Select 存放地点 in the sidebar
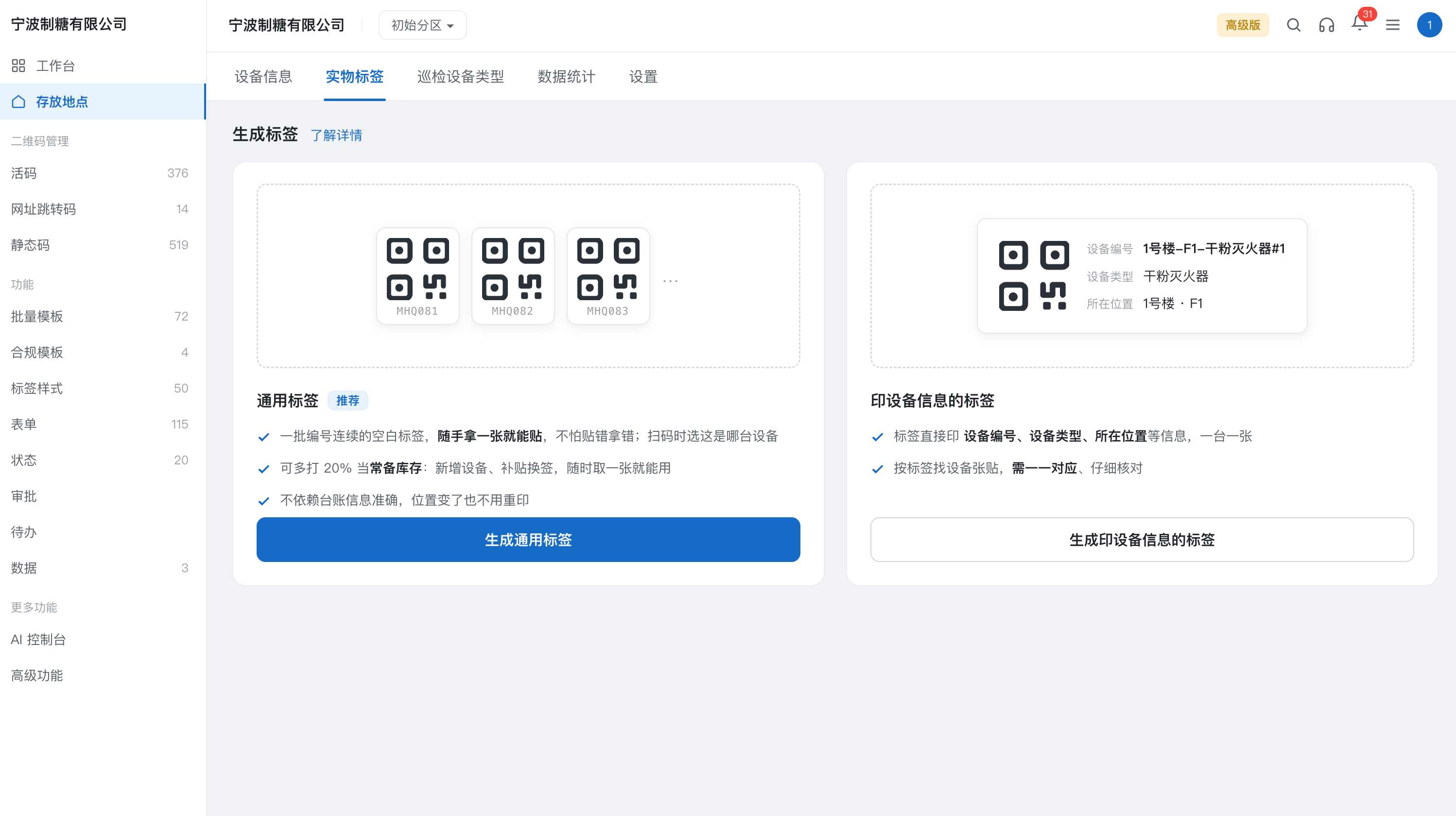 [103, 102]
